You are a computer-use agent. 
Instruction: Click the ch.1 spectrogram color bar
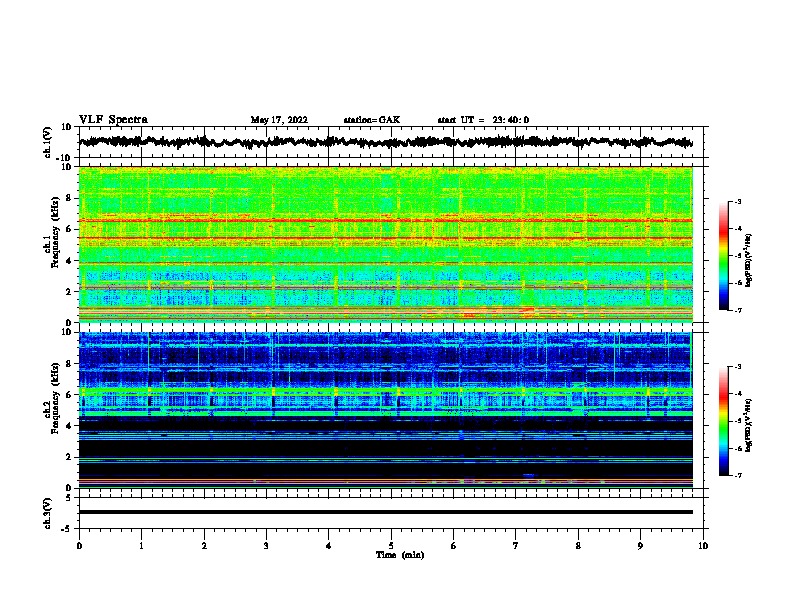click(x=724, y=256)
